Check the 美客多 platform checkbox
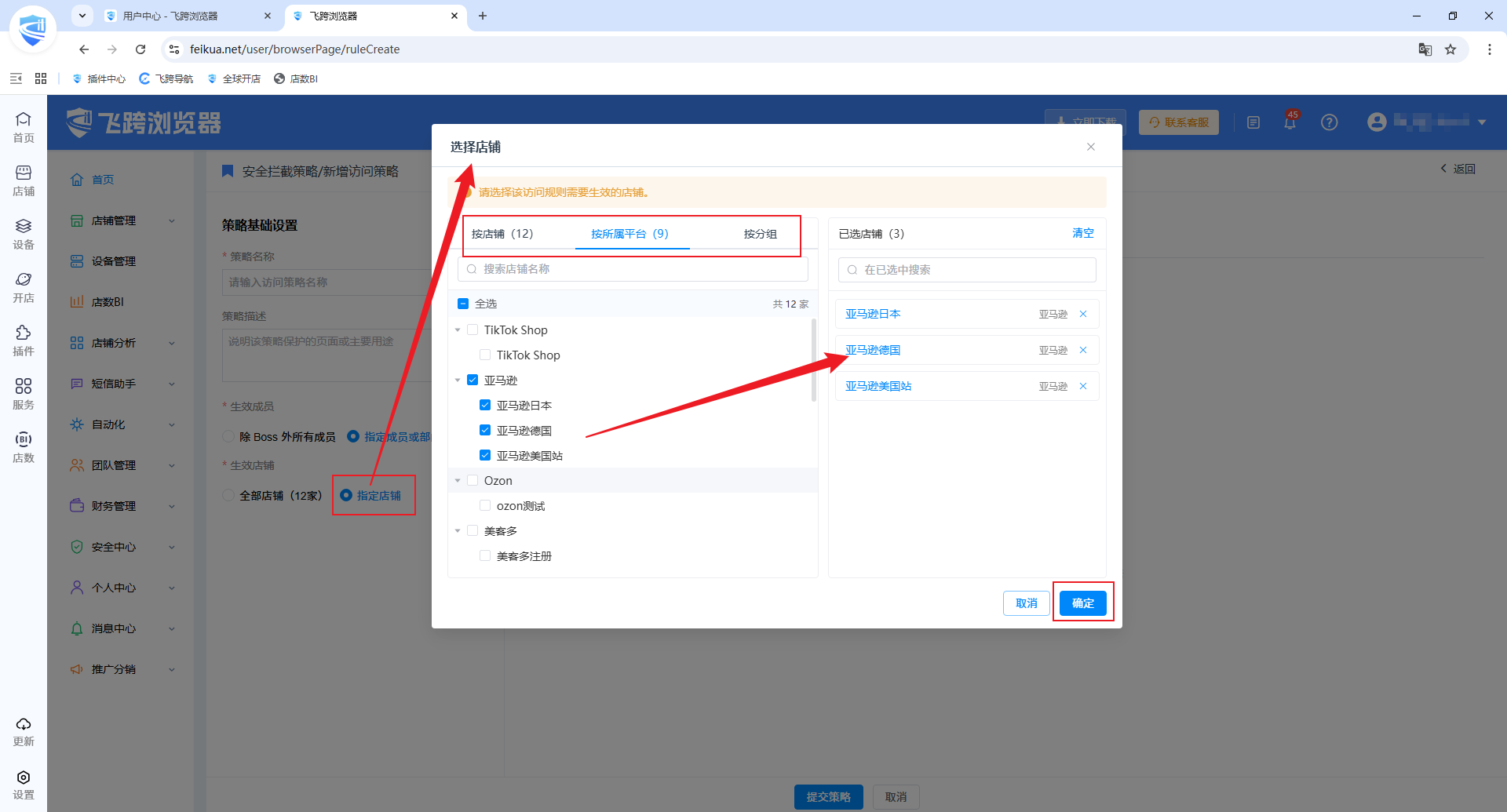Screen dimensions: 1507x812 (473, 531)
